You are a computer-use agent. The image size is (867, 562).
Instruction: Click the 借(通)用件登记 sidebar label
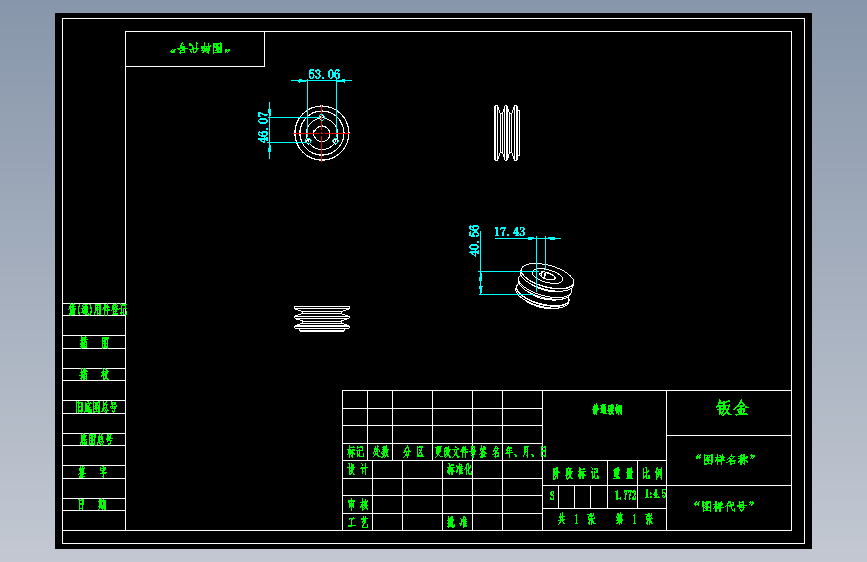pos(97,310)
